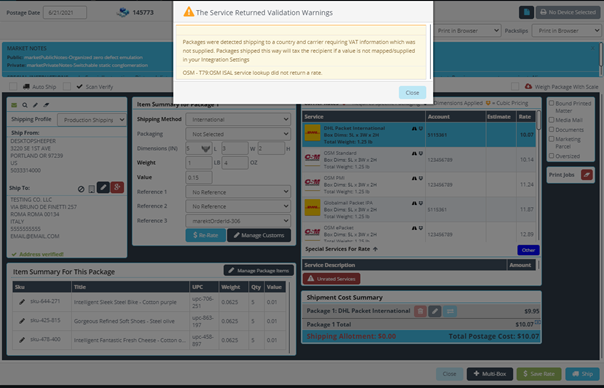Edit the sku-478-400 row pencil icon
The image size is (604, 388).
(22, 339)
